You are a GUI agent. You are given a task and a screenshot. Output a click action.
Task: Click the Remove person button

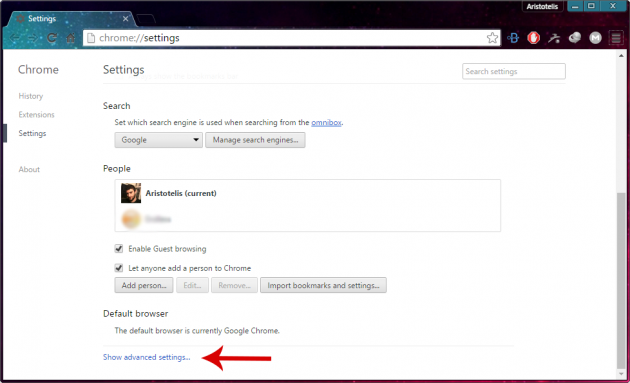click(234, 285)
